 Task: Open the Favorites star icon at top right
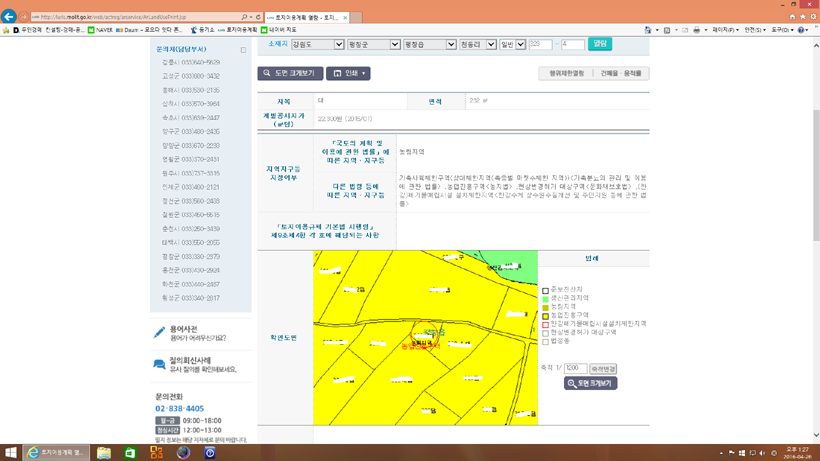tap(803, 17)
